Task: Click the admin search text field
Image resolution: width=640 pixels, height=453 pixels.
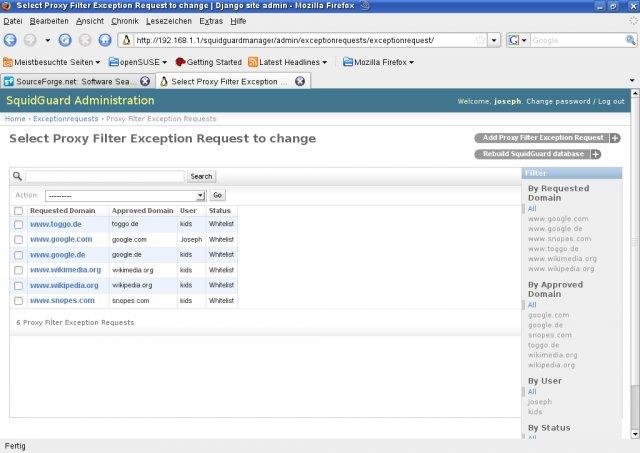Action: pyautogui.click(x=105, y=176)
